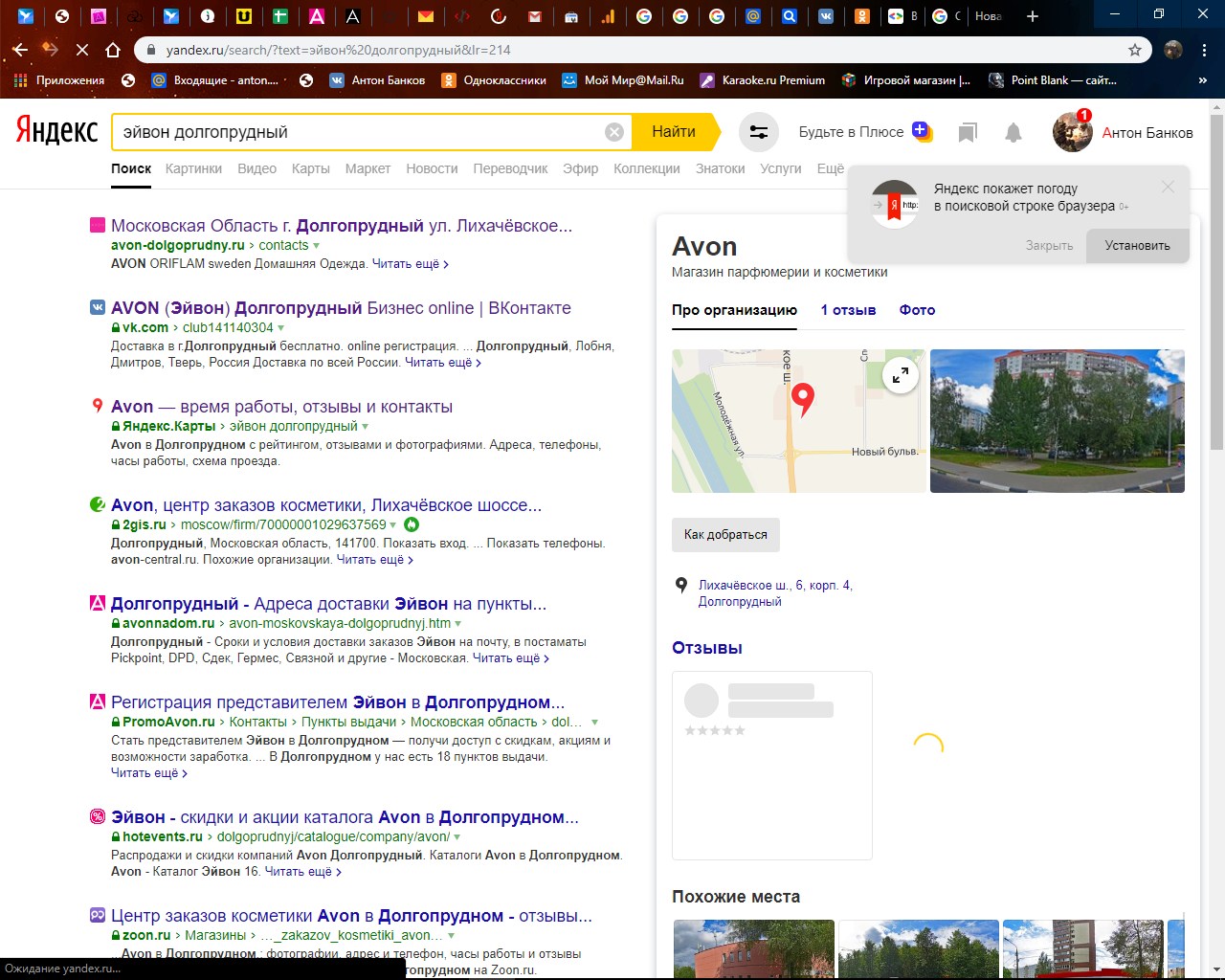Open the Маркет search tab

[x=367, y=168]
